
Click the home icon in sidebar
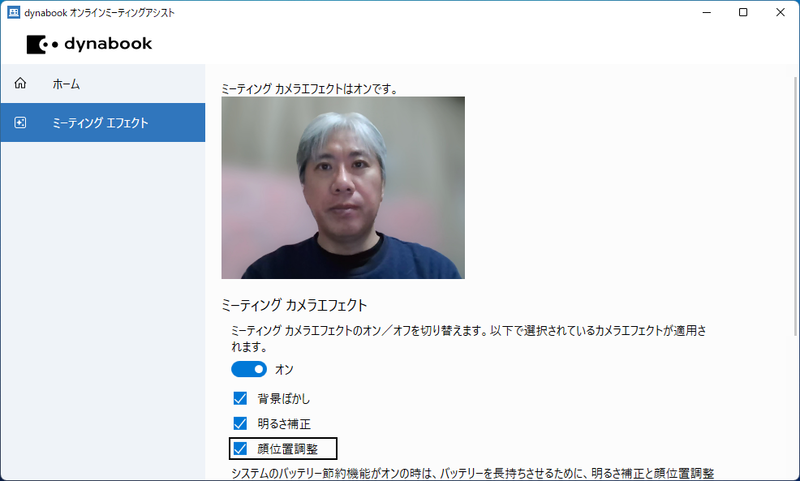[x=20, y=83]
